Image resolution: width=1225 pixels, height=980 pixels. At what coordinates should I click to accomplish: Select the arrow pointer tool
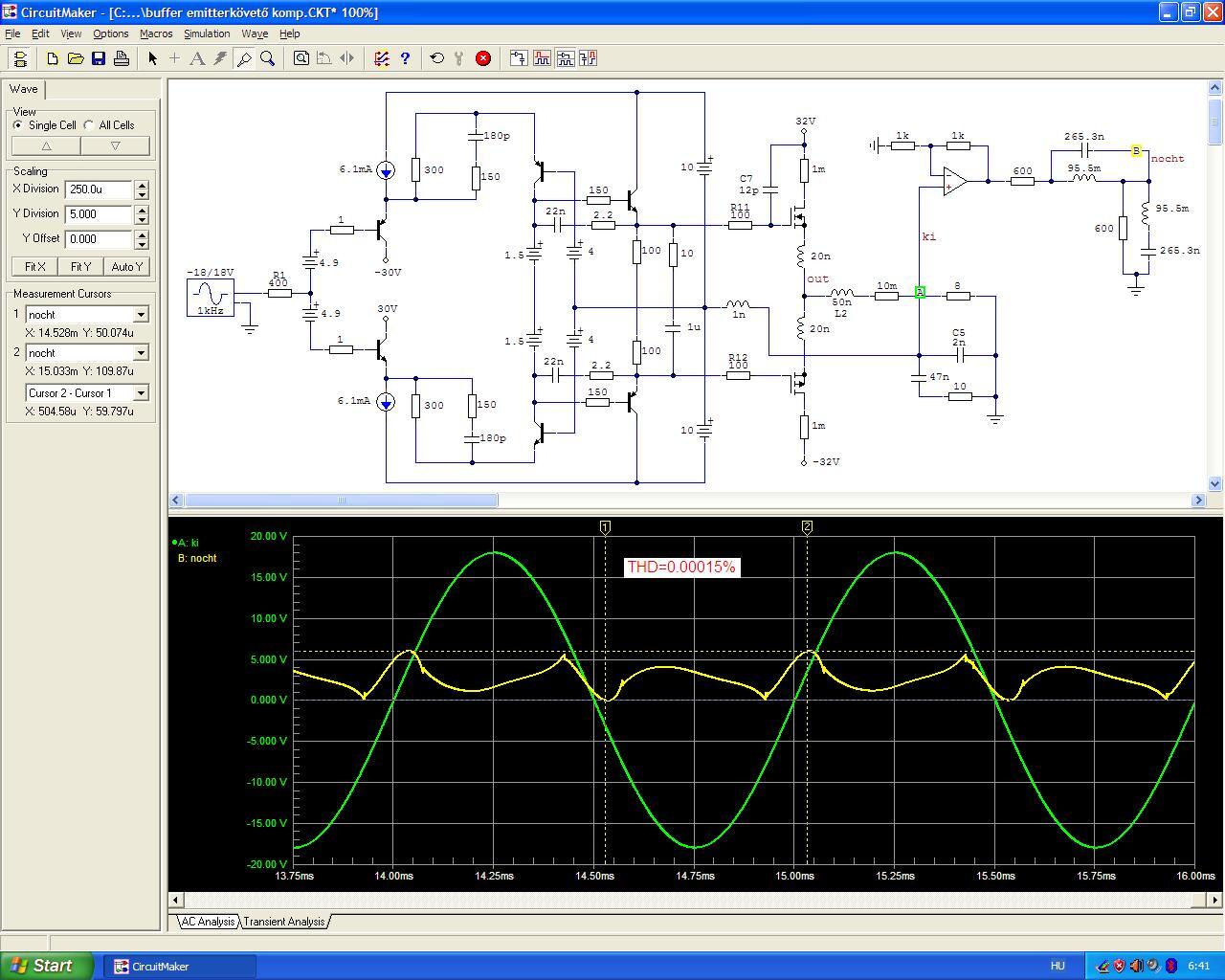coord(152,58)
